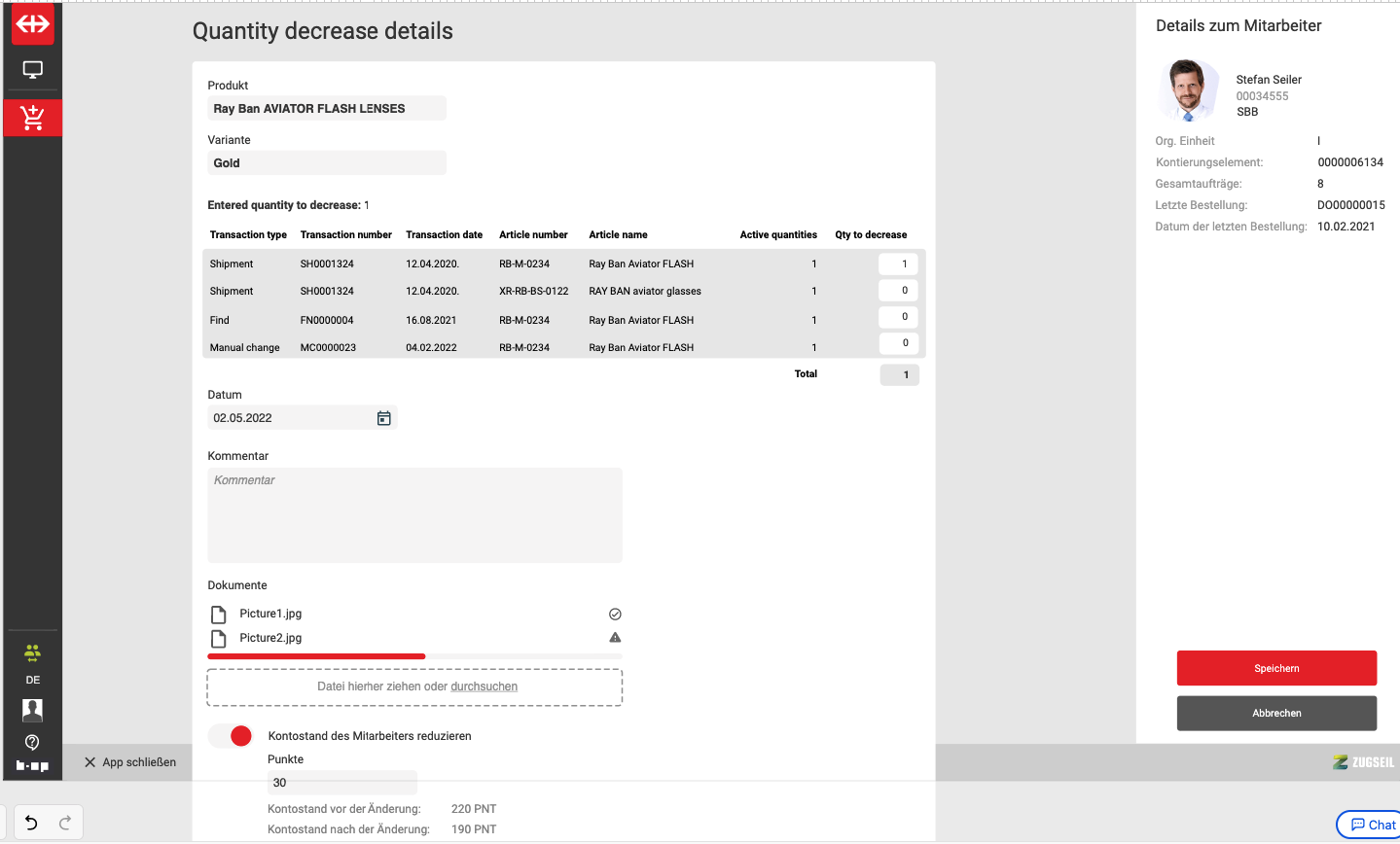1400x844 pixels.
Task: Open the Chat widget
Action: (x=1372, y=825)
